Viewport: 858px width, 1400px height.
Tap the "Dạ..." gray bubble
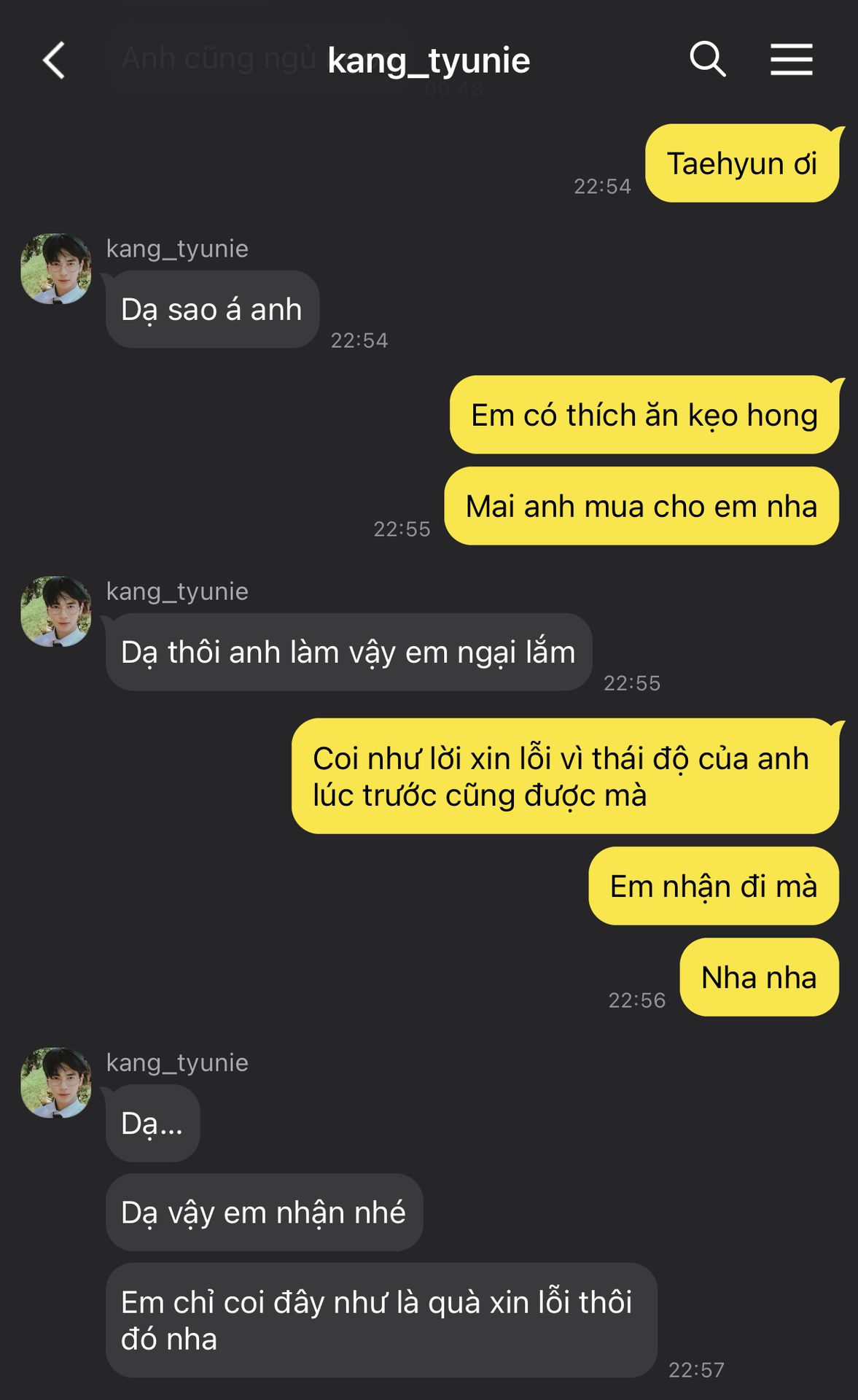[152, 1123]
